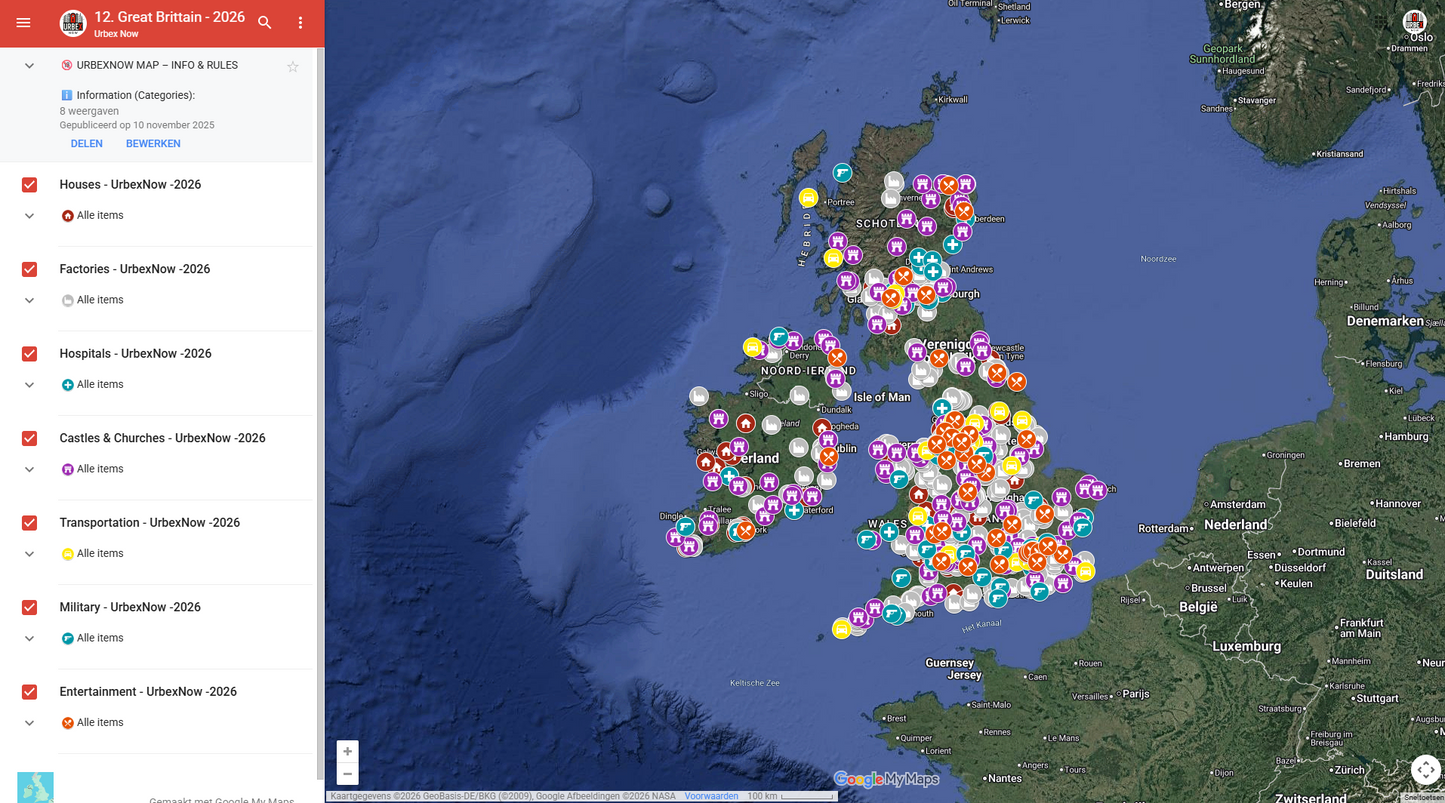1445x803 pixels.
Task: Open the Voorwaarden terms link
Action: point(711,796)
